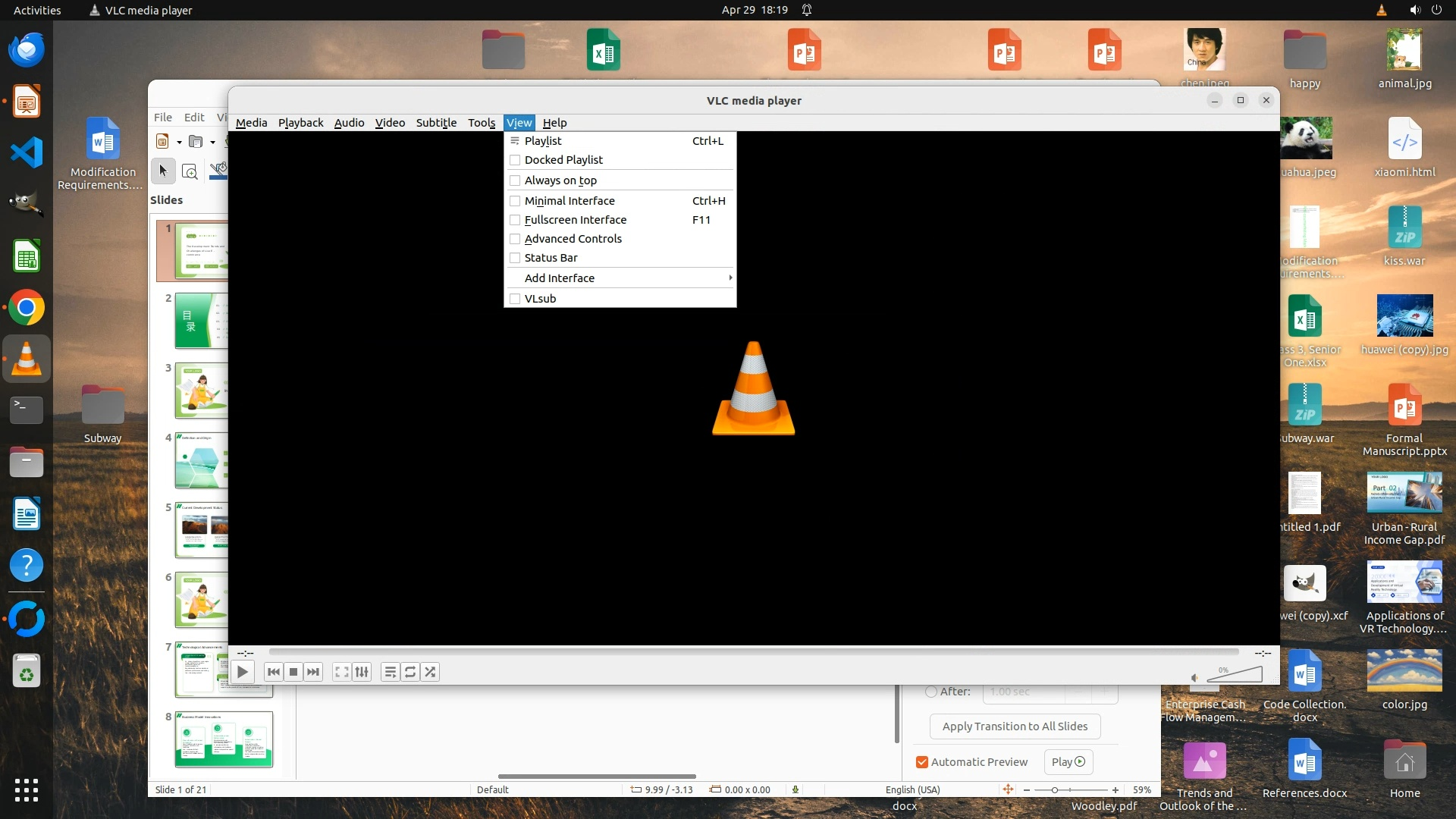Toggle the loop mode icon
Image resolution: width=1456 pixels, height=819 pixels.
[x=410, y=672]
